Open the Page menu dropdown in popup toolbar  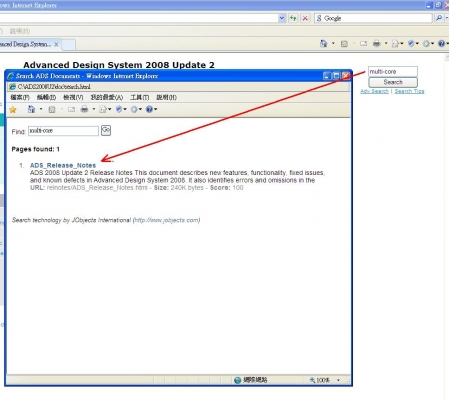tap(105, 109)
